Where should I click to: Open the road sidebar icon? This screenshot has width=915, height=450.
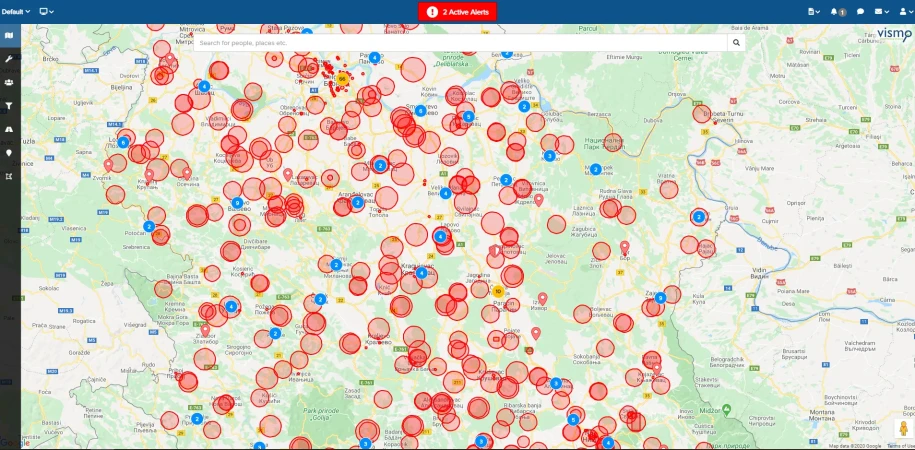(9, 129)
